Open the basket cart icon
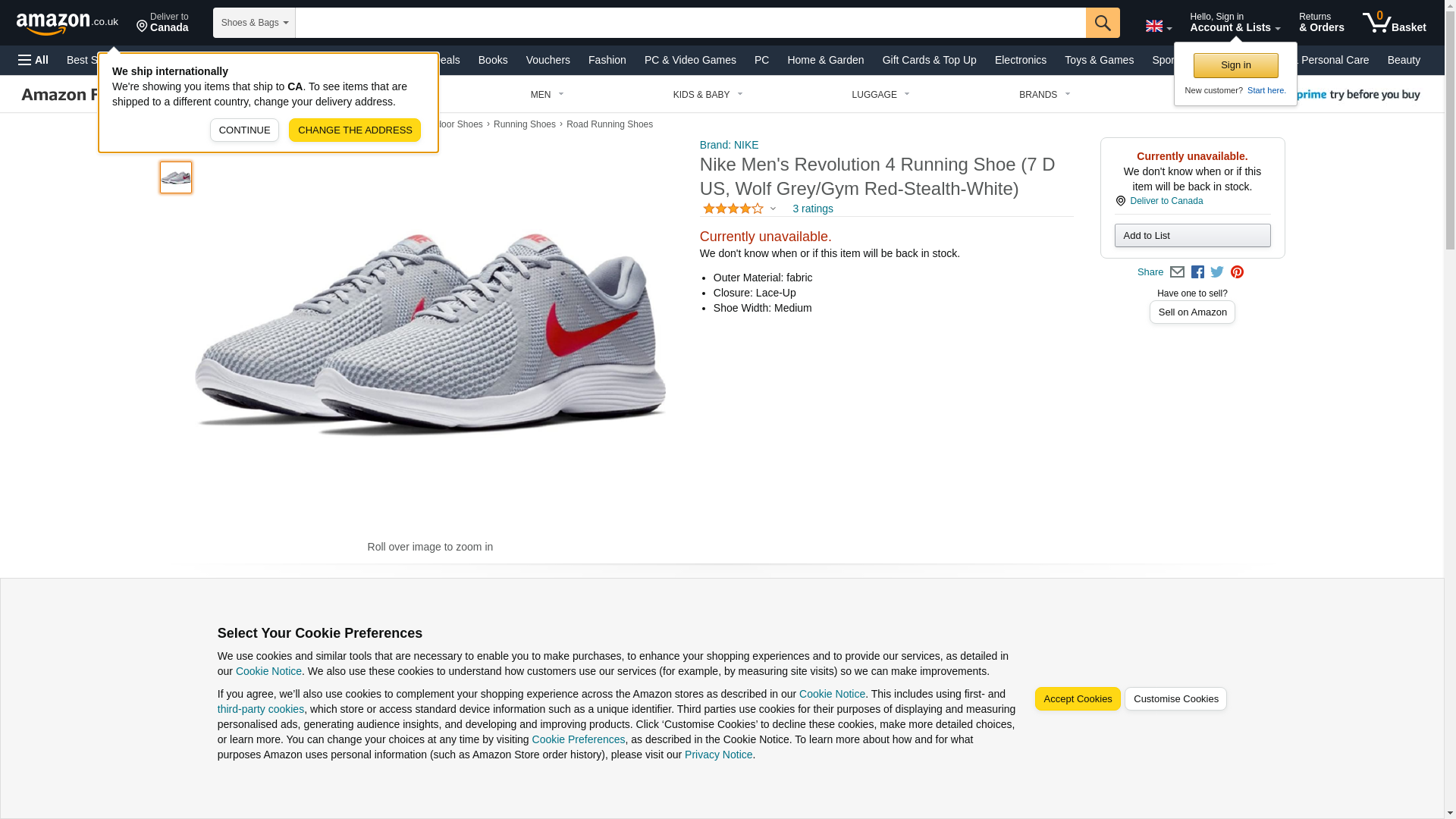The image size is (1456, 819). click(1393, 23)
